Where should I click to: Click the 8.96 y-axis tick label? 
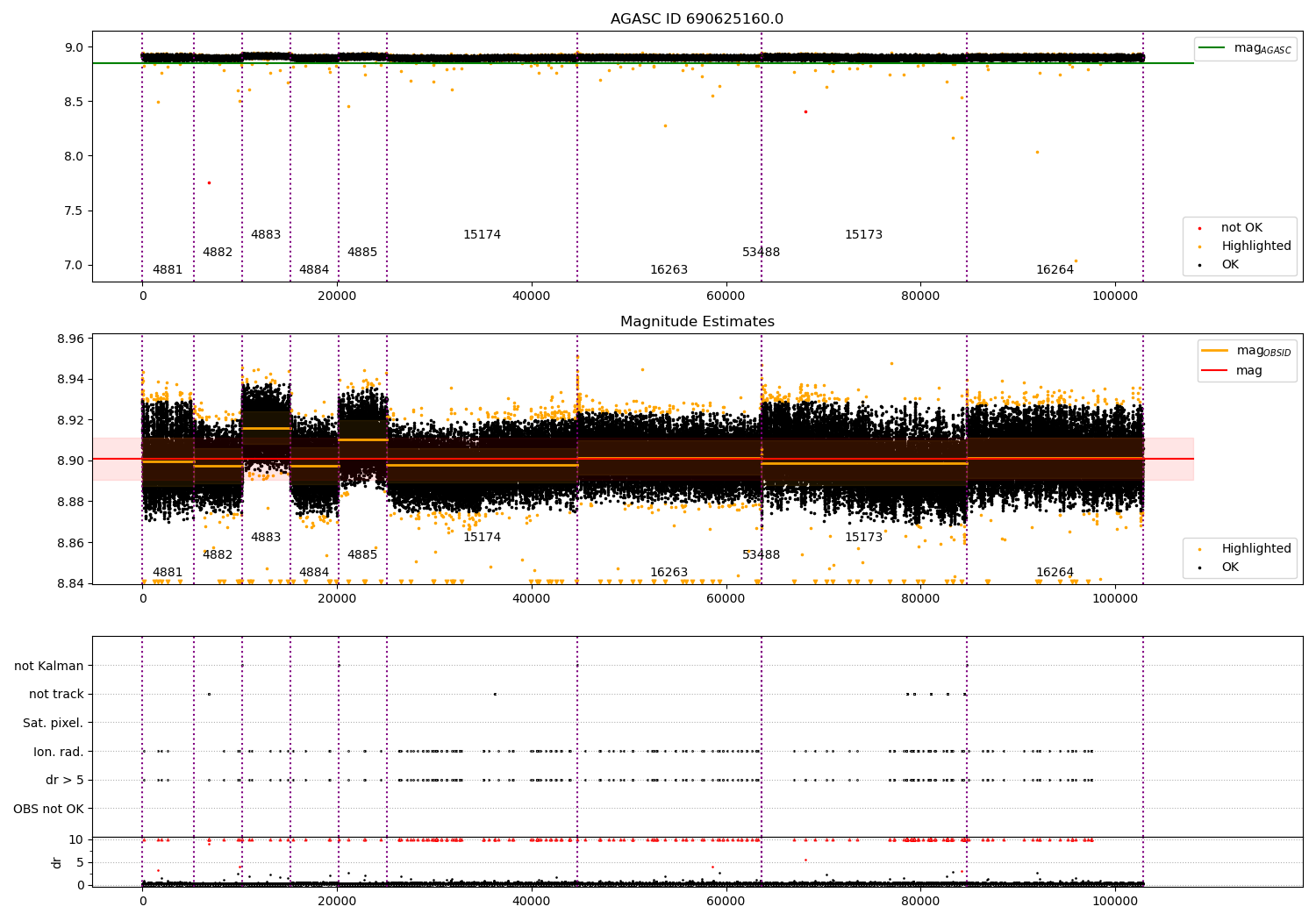pos(72,339)
